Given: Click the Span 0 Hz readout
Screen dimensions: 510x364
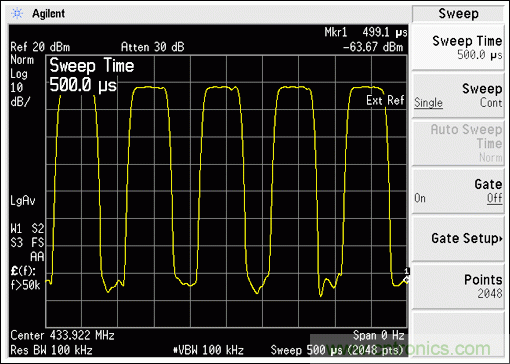Looking at the screenshot, I should [379, 335].
